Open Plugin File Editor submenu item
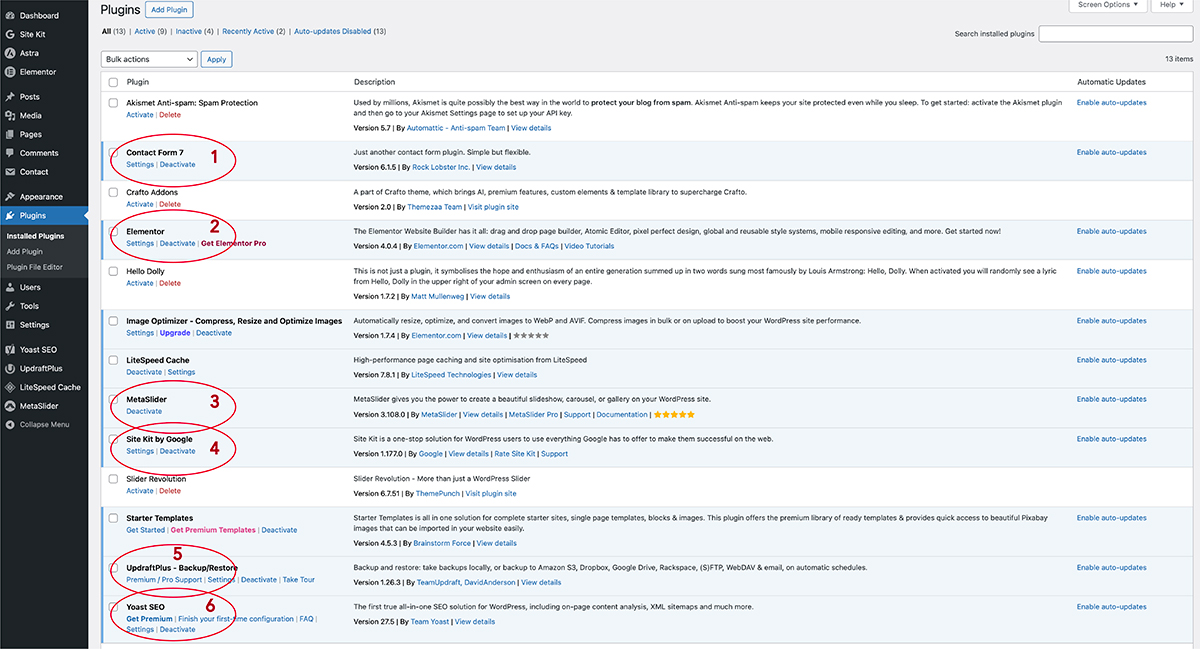 coord(35,267)
